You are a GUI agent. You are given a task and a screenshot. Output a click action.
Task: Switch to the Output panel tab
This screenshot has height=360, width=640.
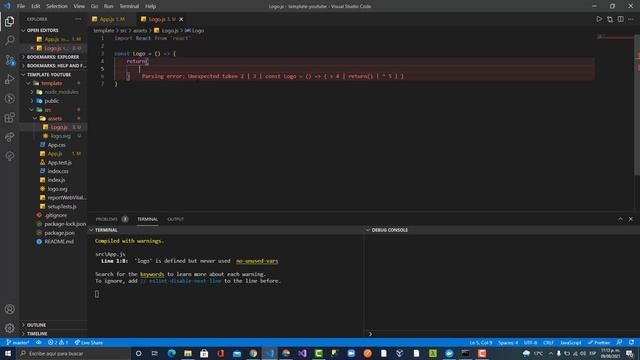[176, 219]
